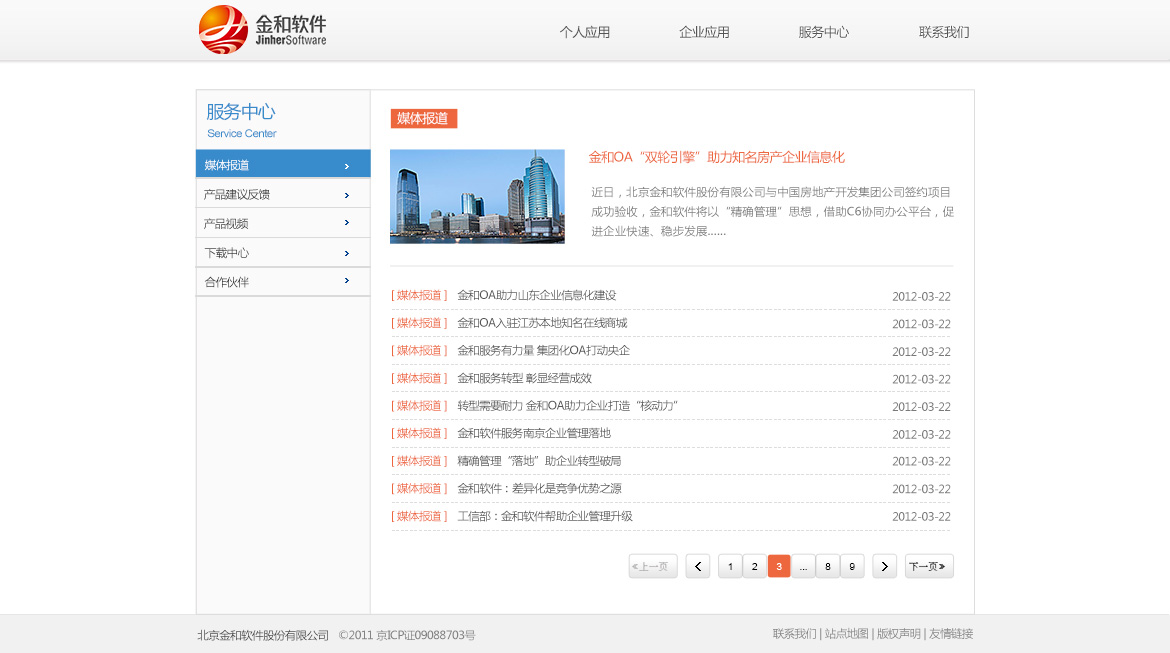
Task: Click the chevron arrow on 媒体报道 row
Action: [x=347, y=166]
